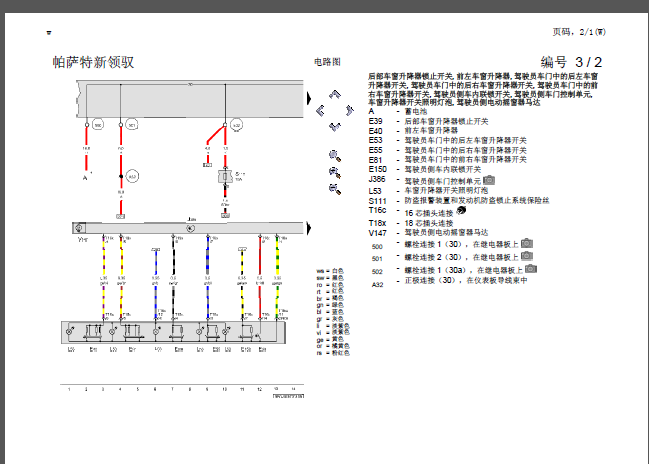Image resolution: width=649 pixels, height=464 pixels.
Task: Click color legend entry sw = 黑色
Action: (x=330, y=278)
